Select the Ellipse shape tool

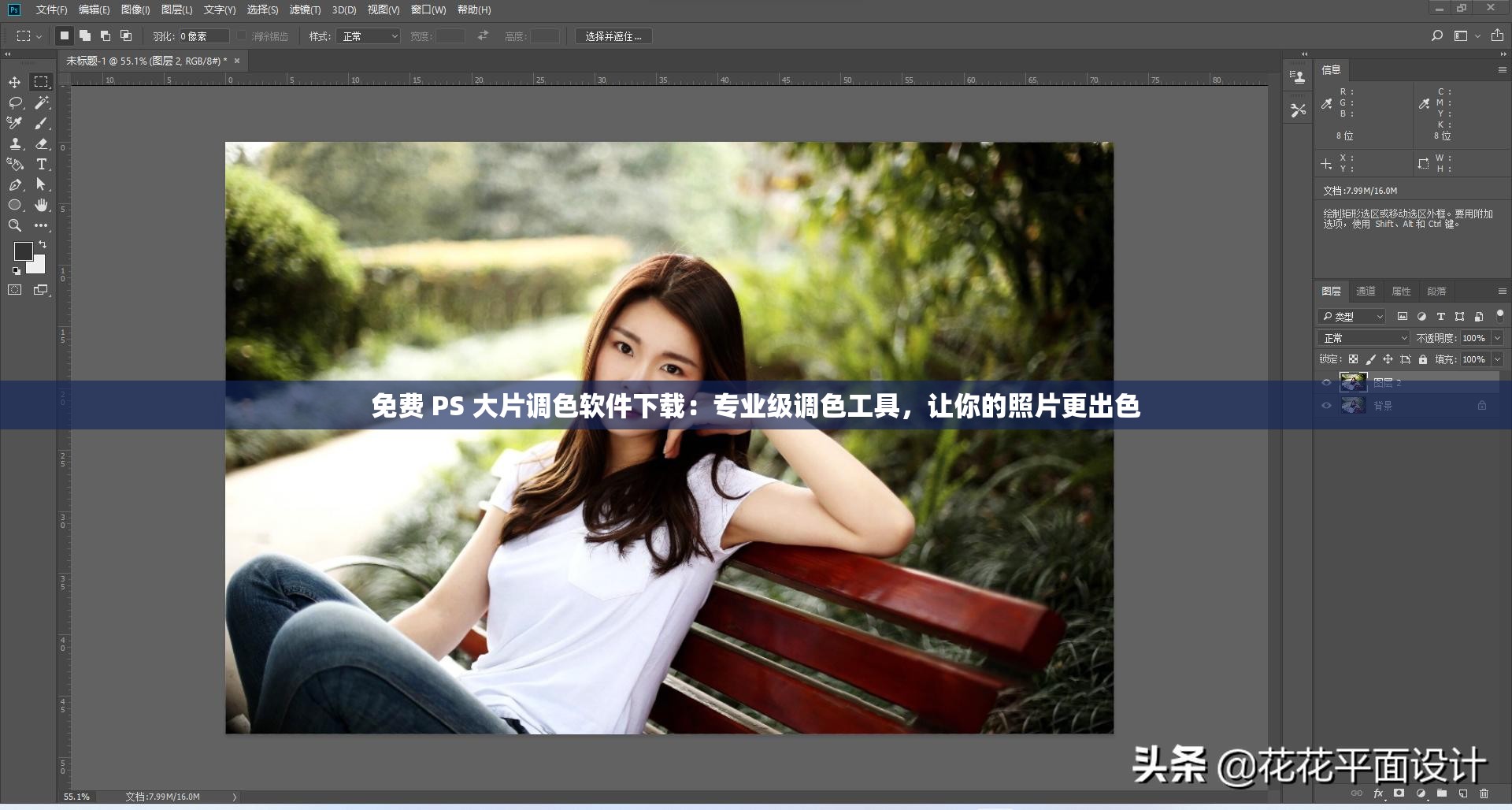click(15, 205)
